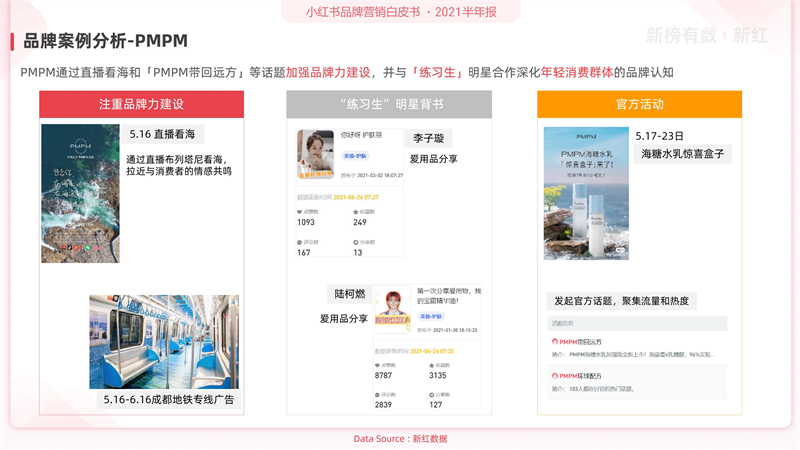800x450 pixels.
Task: Click the 2021-06-26 07:27 update timestamp
Action: tap(356, 197)
